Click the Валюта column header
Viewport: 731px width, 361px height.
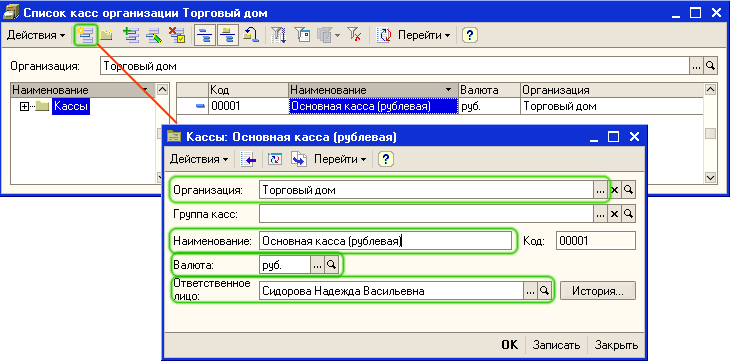pos(490,90)
